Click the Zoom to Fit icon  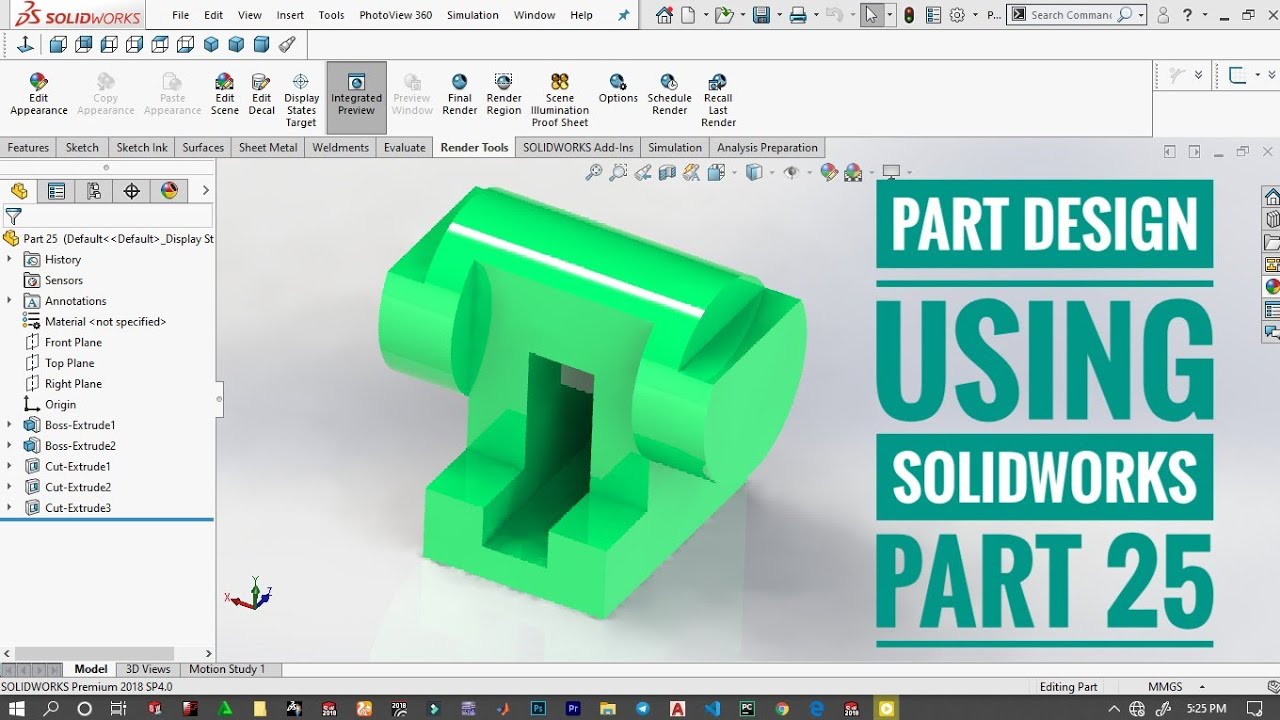(x=593, y=172)
